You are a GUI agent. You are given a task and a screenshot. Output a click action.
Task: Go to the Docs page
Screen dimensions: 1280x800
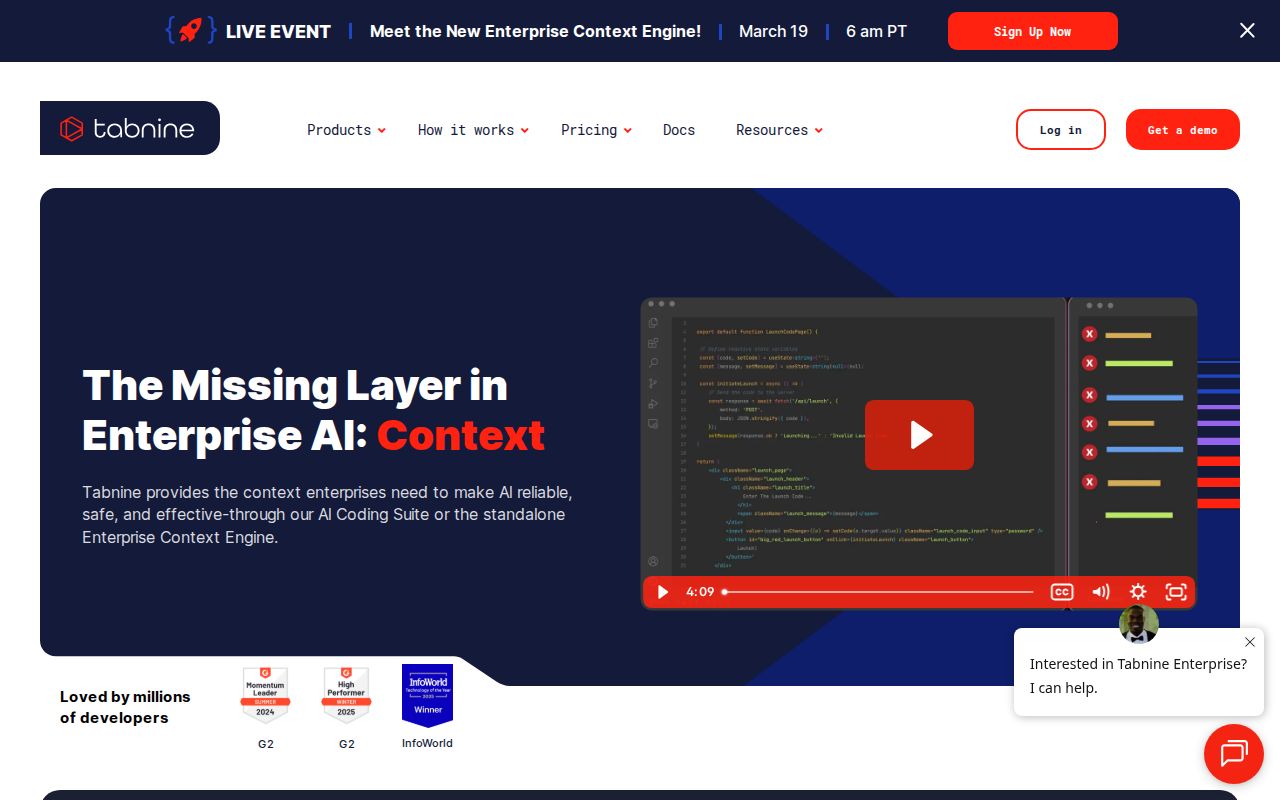click(x=679, y=130)
